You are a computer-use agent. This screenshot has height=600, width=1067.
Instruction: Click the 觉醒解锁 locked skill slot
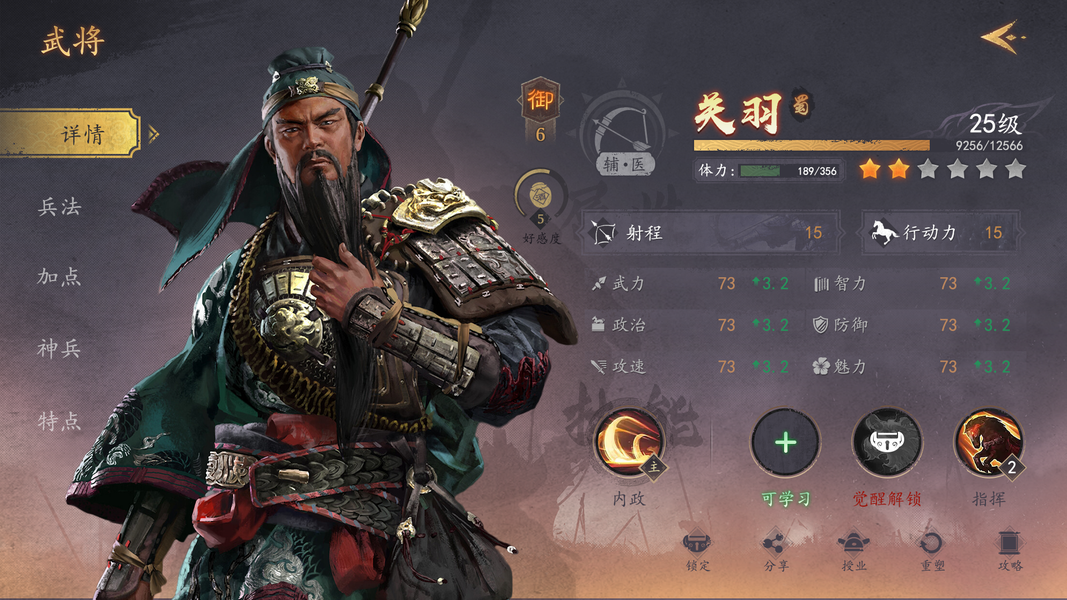[887, 443]
